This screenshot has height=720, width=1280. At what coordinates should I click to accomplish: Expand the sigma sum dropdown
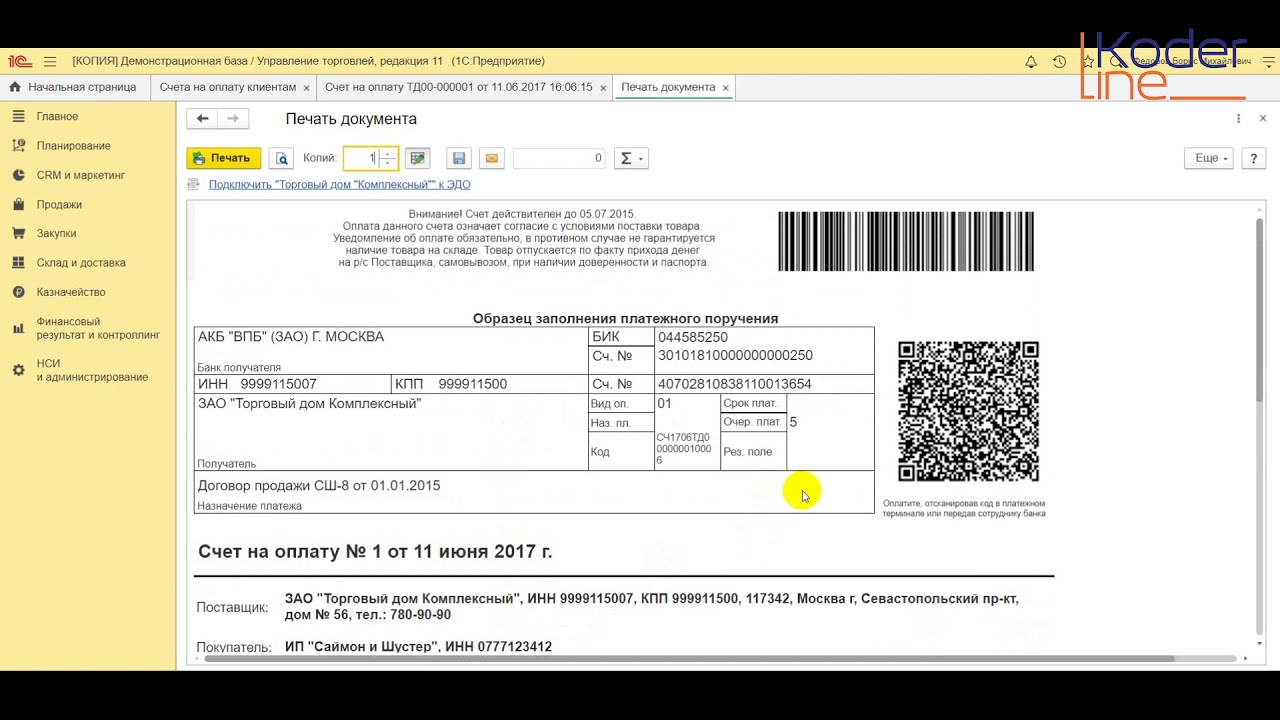(631, 158)
